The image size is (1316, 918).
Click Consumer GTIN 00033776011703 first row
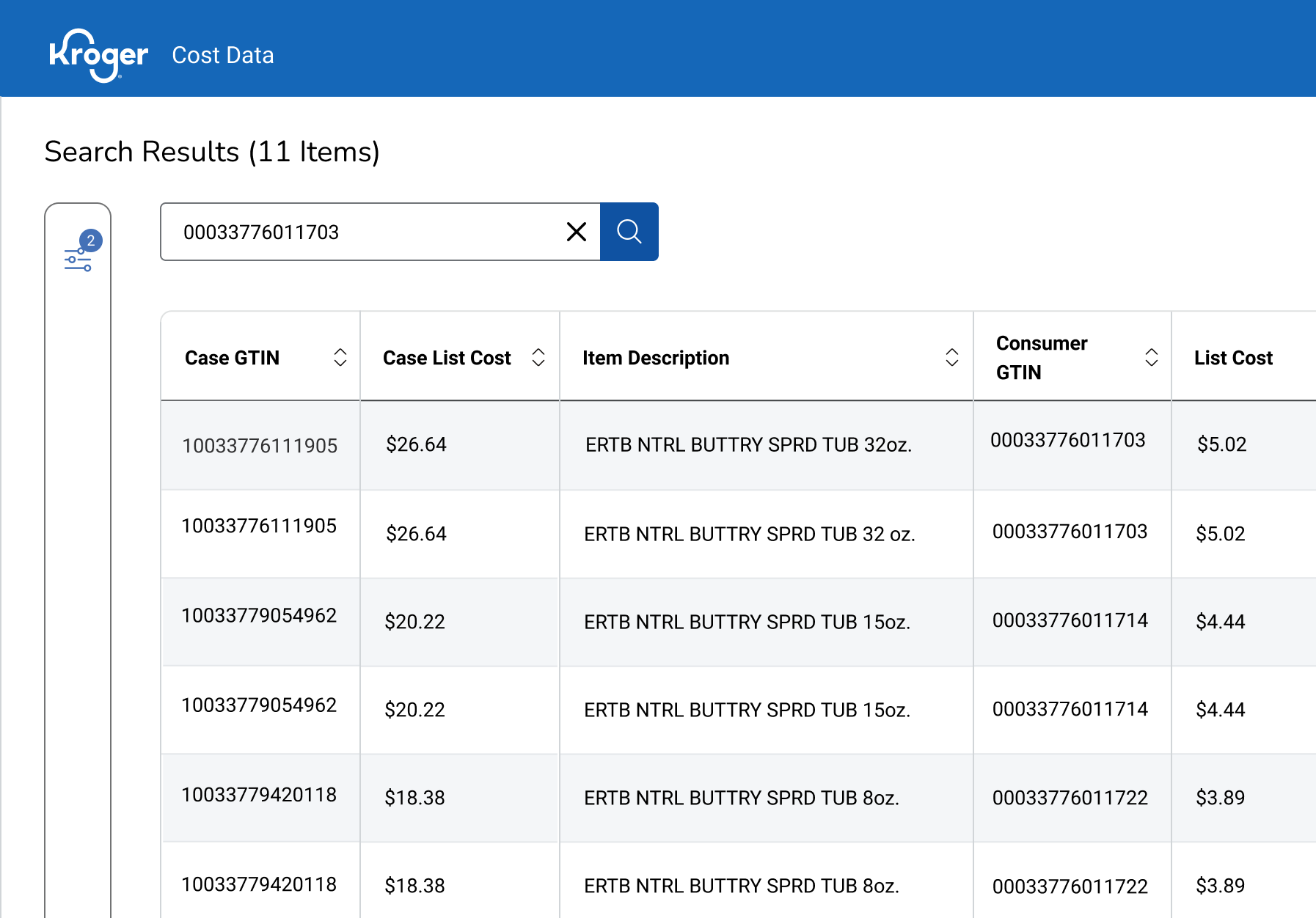tap(1068, 440)
